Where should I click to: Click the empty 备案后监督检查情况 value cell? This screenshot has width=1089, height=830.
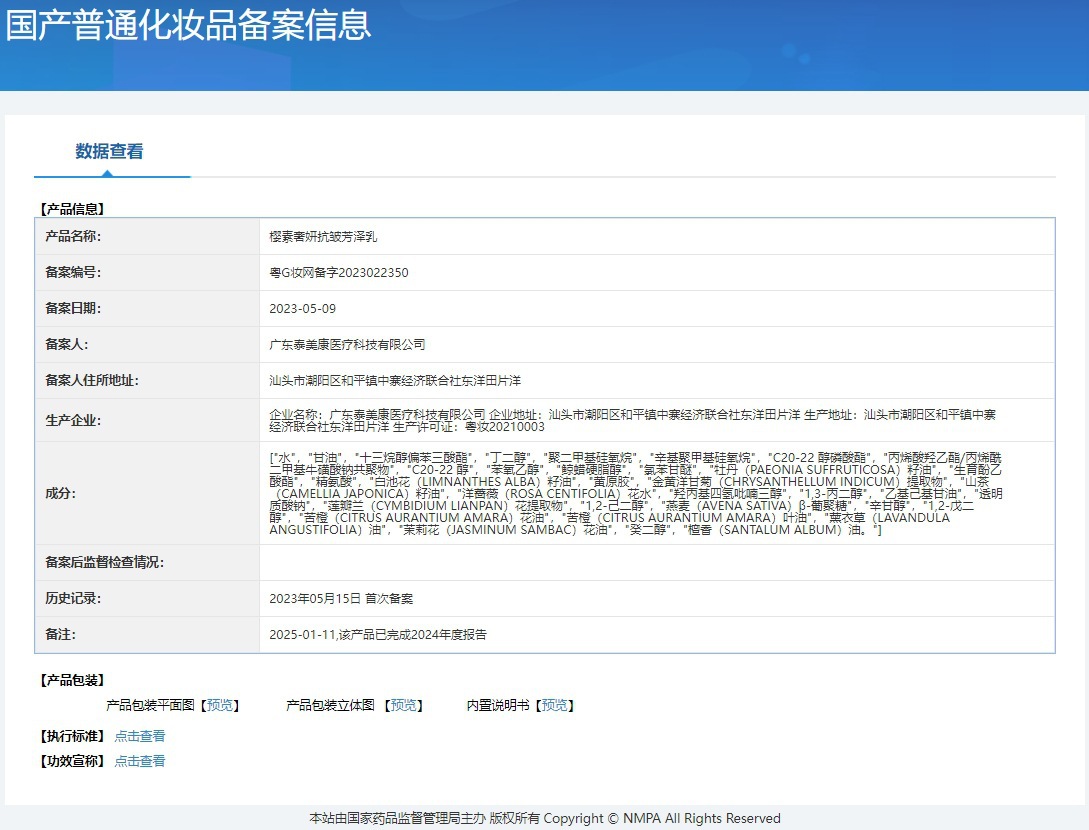[x=656, y=563]
